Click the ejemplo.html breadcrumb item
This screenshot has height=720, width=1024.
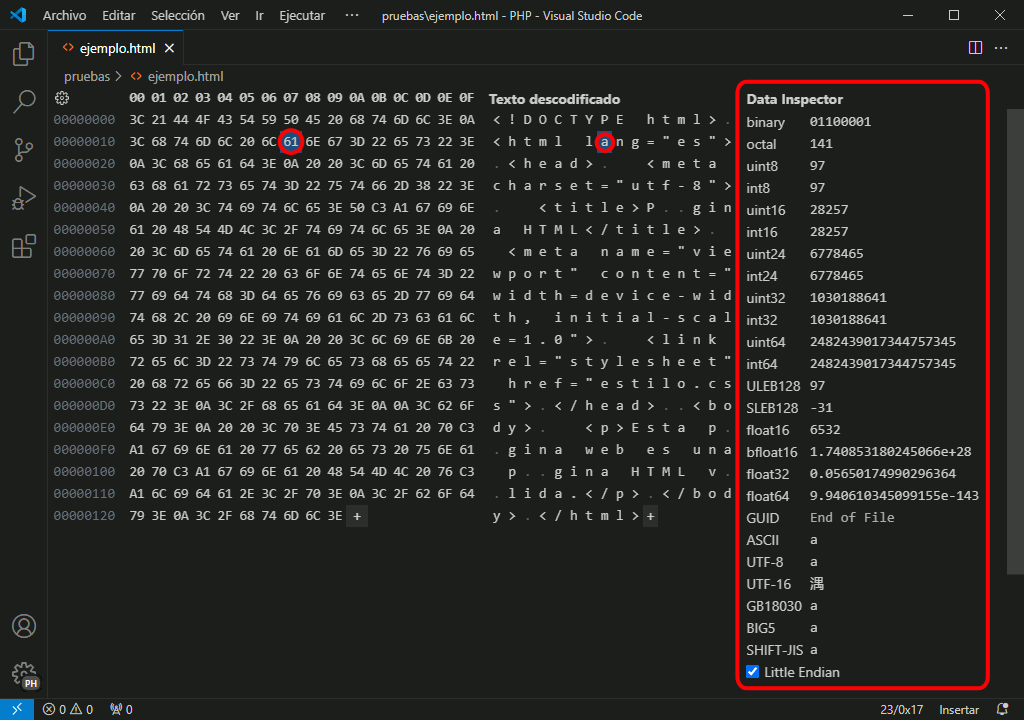click(185, 76)
